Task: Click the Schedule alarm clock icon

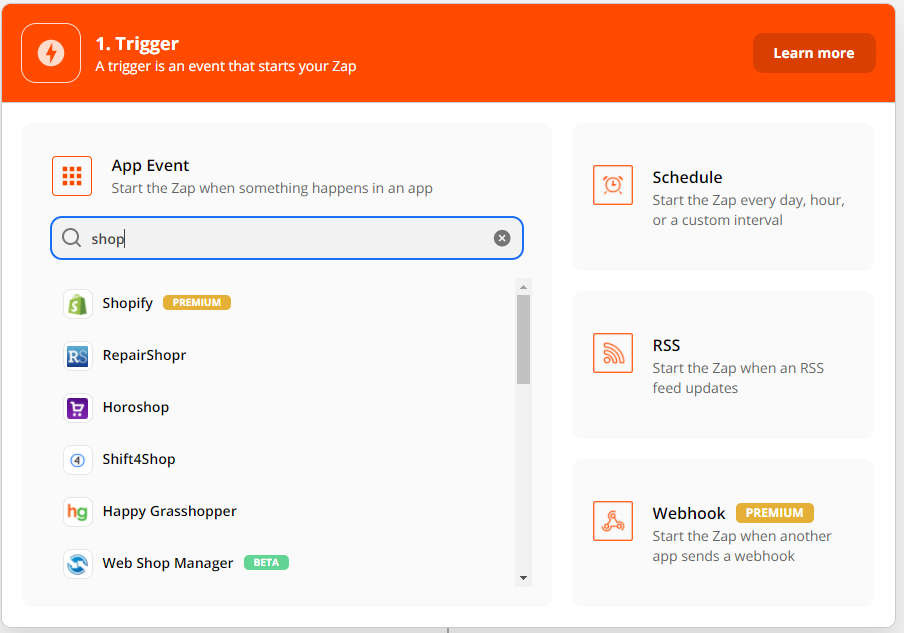Action: (613, 185)
